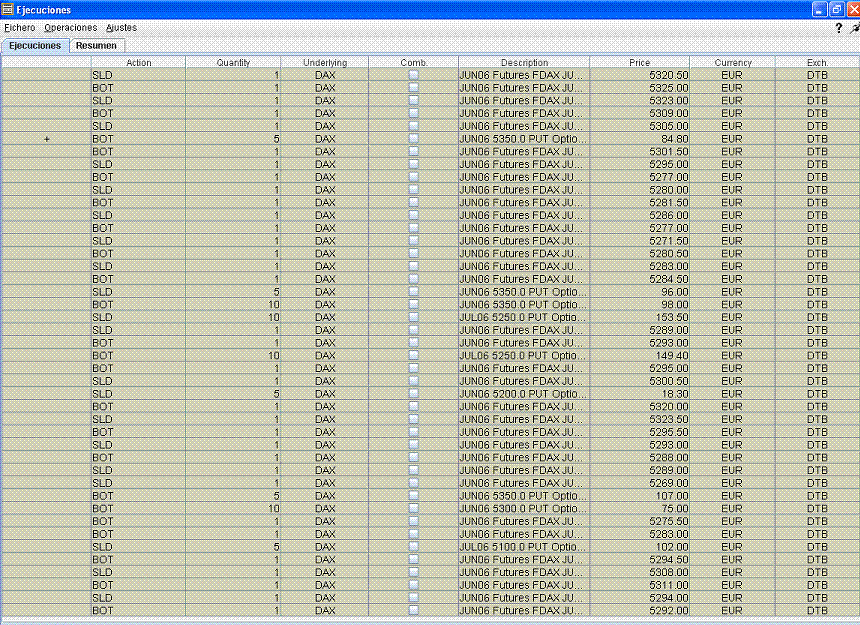The image size is (860, 625).
Task: Minimize the Ejecuciones window
Action: [x=819, y=9]
